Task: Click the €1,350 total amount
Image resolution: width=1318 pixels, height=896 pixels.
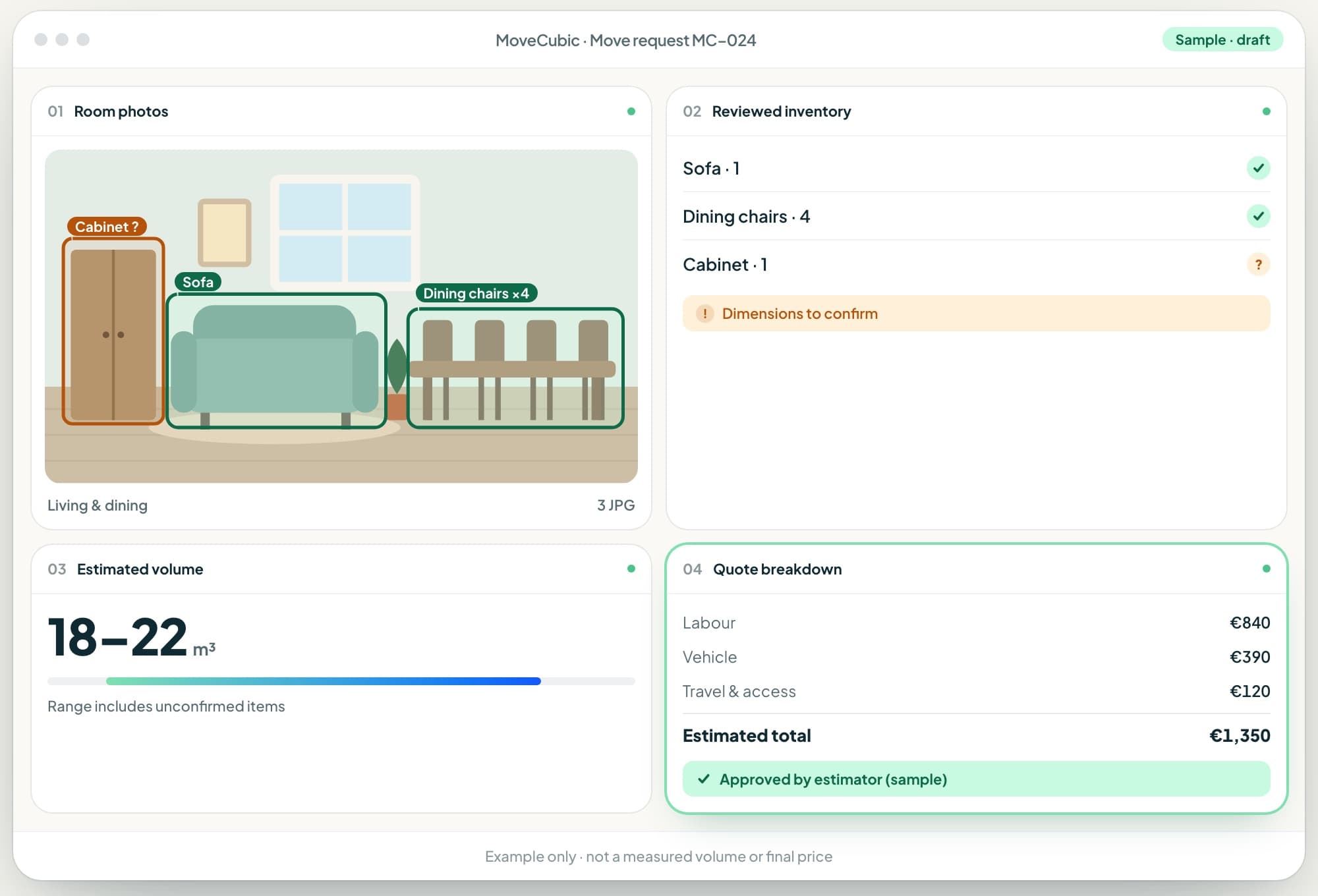Action: tap(1240, 735)
